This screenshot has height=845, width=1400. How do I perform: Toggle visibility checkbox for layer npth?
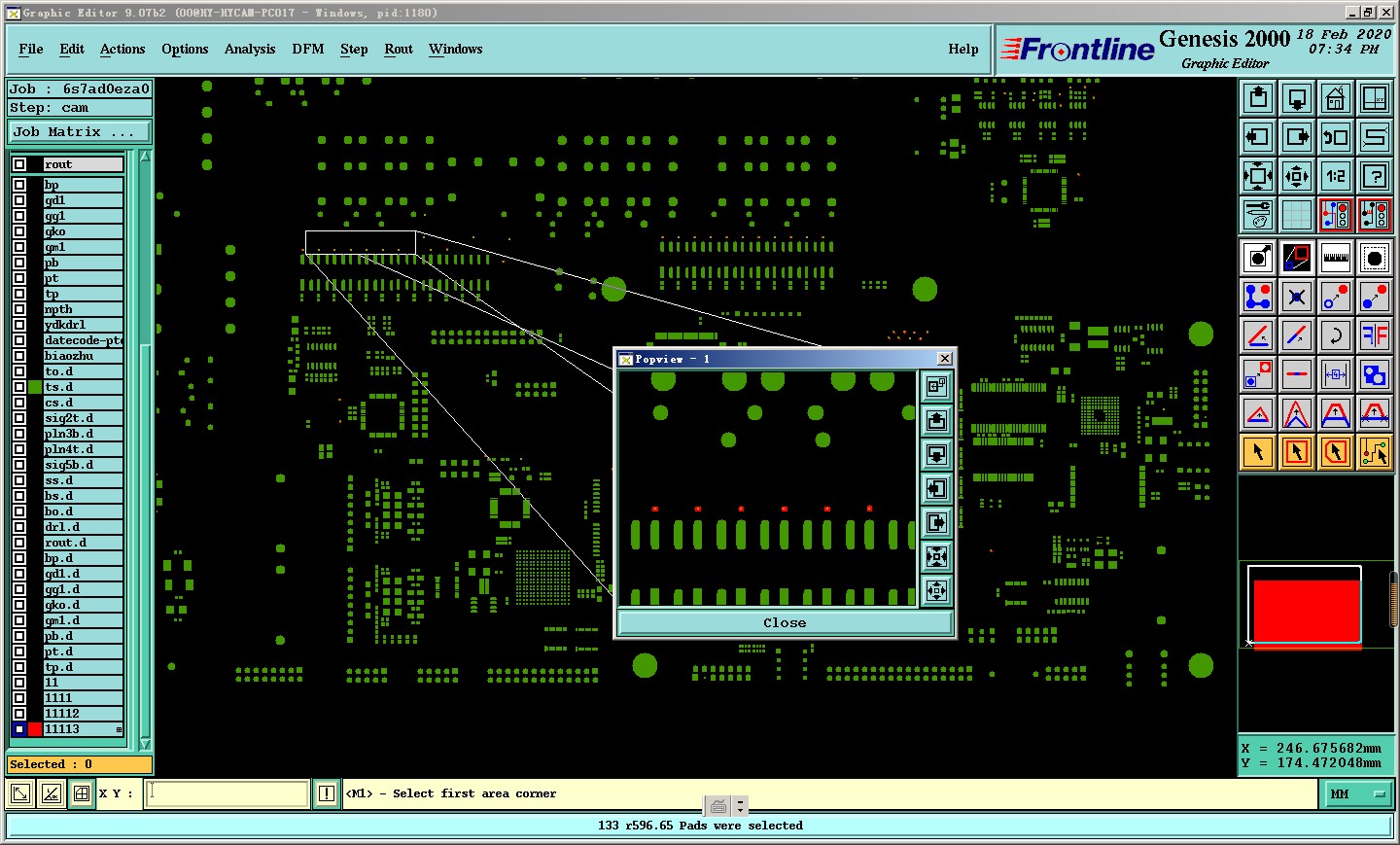(x=19, y=309)
